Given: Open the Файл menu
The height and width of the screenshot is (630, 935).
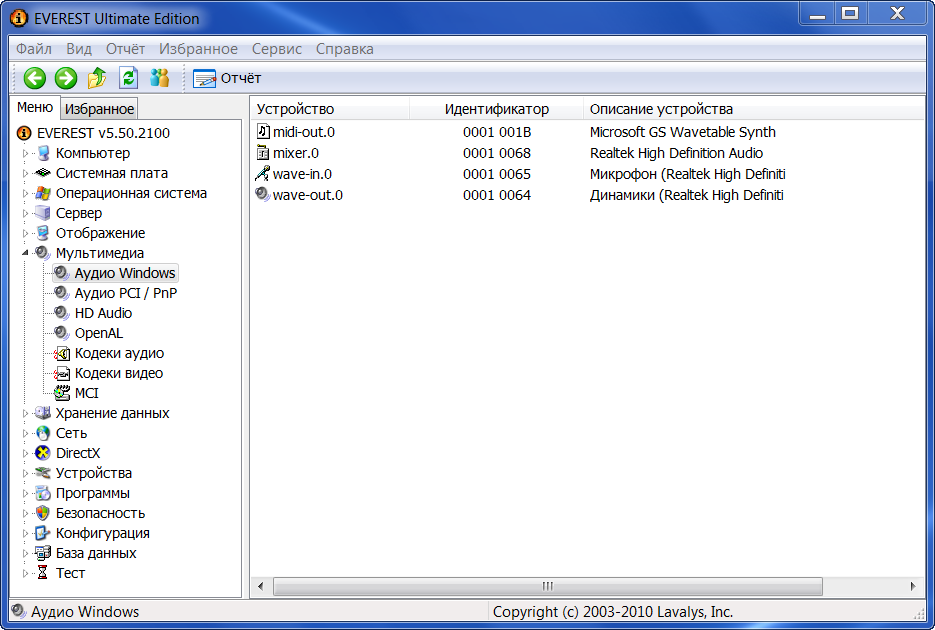Looking at the screenshot, I should pos(34,49).
